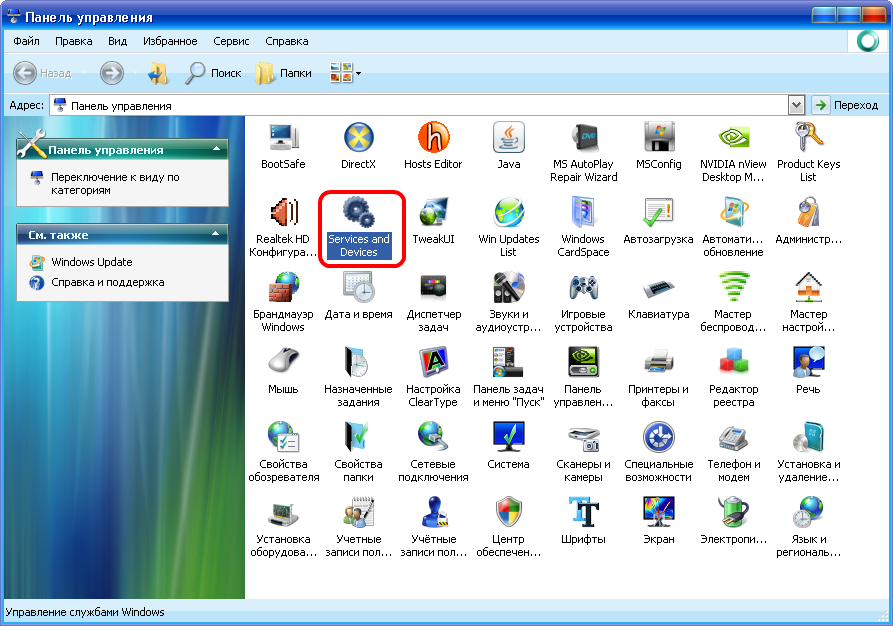Open the Избранное menu
Image resolution: width=893 pixels, height=626 pixels.
tap(170, 41)
